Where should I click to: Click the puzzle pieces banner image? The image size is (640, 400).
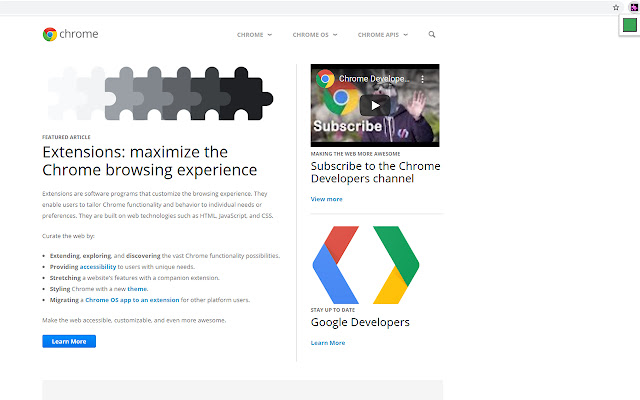pos(160,93)
